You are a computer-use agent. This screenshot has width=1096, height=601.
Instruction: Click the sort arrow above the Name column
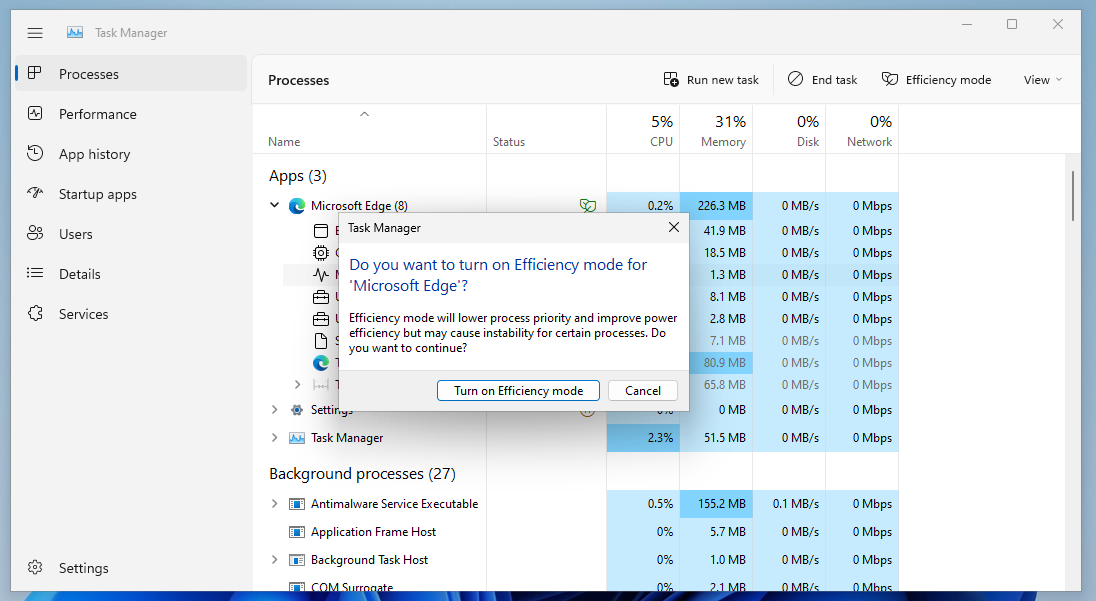pyautogui.click(x=364, y=114)
